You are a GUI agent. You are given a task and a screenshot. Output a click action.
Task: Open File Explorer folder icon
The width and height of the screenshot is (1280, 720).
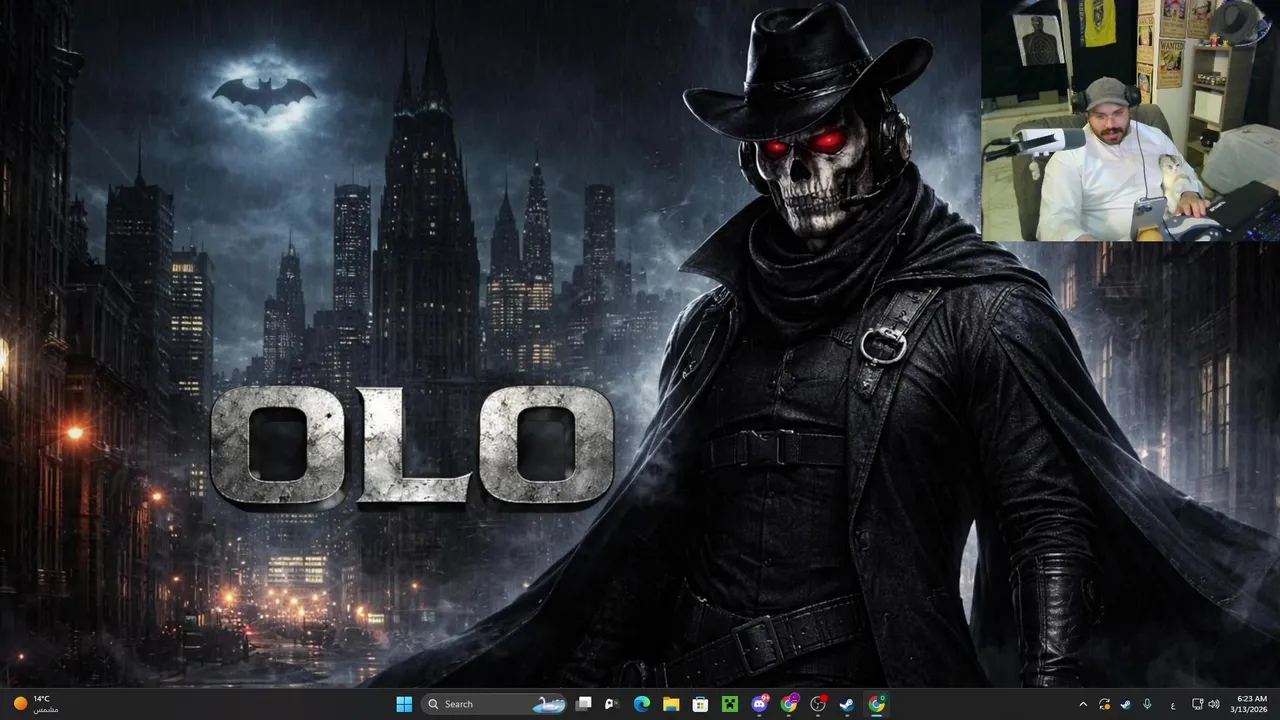(671, 704)
